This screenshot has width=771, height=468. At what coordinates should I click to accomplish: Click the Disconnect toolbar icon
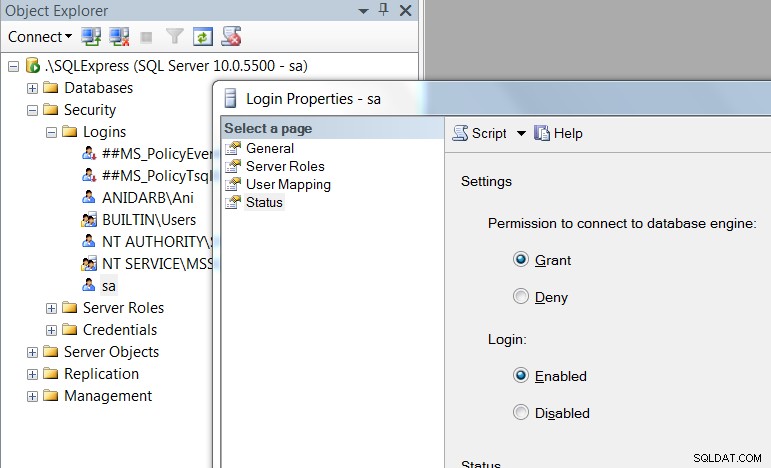tap(119, 36)
